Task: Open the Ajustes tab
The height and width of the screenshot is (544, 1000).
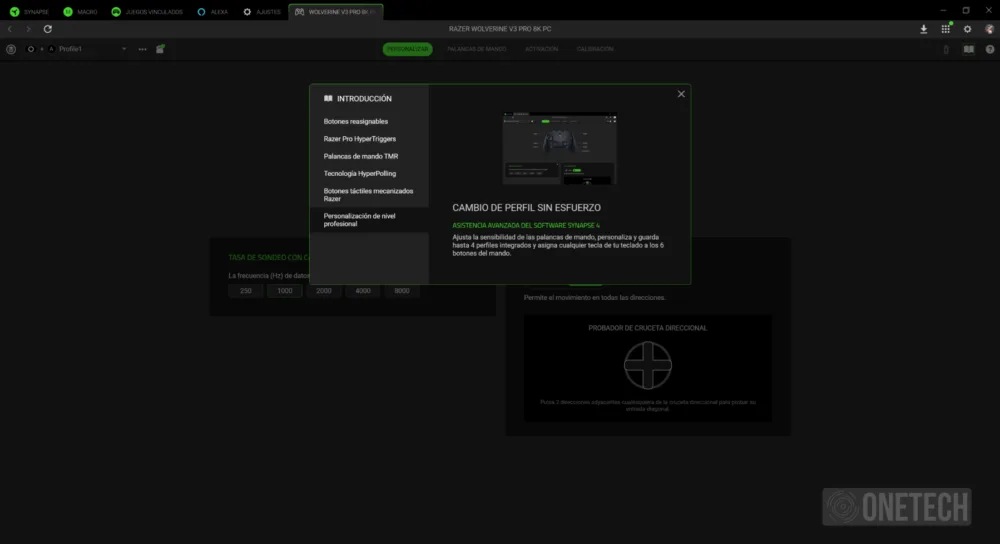Action: point(261,11)
